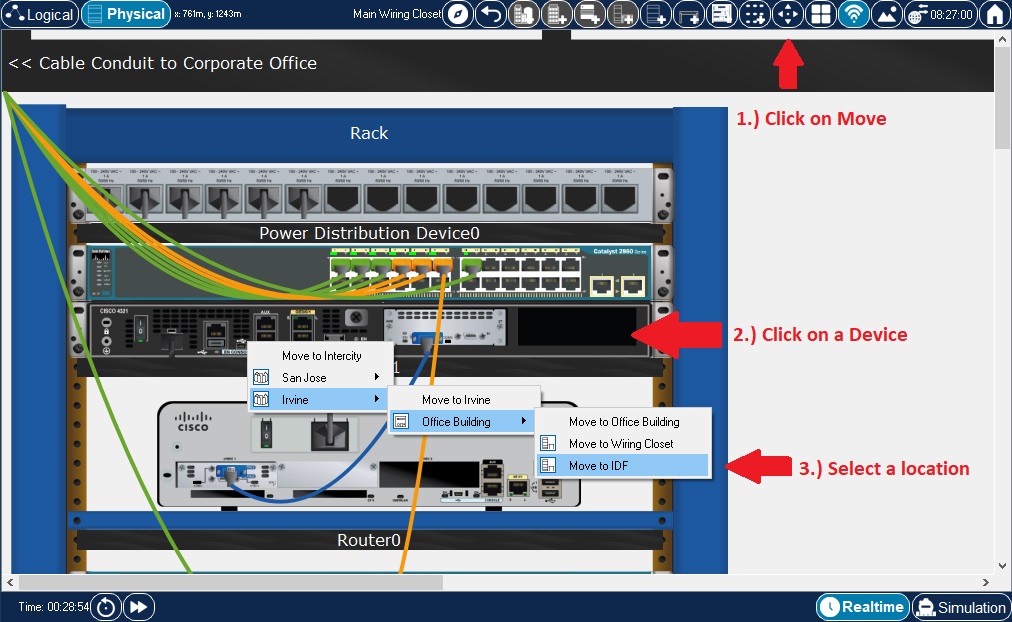Click the grid view icon

[821, 14]
